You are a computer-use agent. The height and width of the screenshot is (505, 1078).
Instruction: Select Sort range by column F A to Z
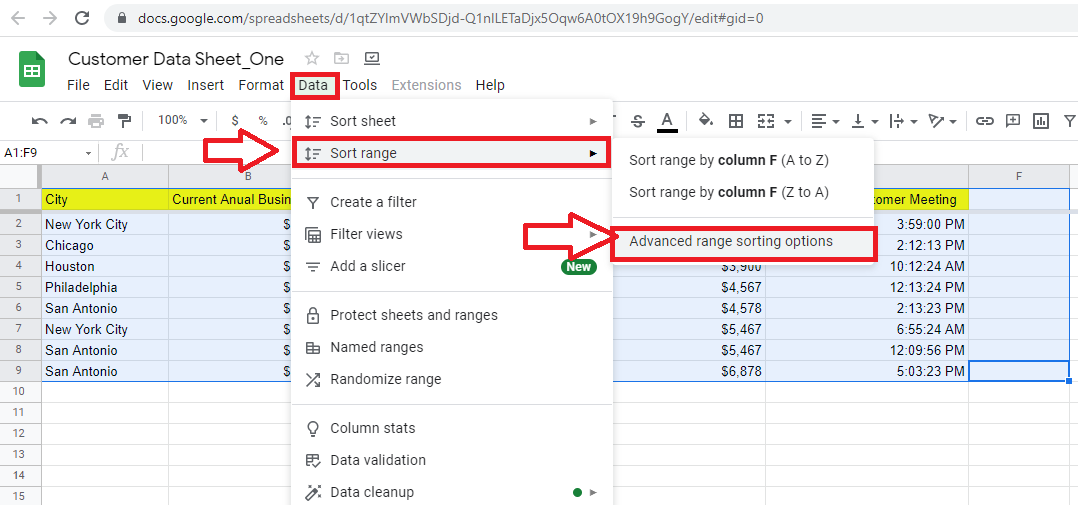click(x=728, y=160)
